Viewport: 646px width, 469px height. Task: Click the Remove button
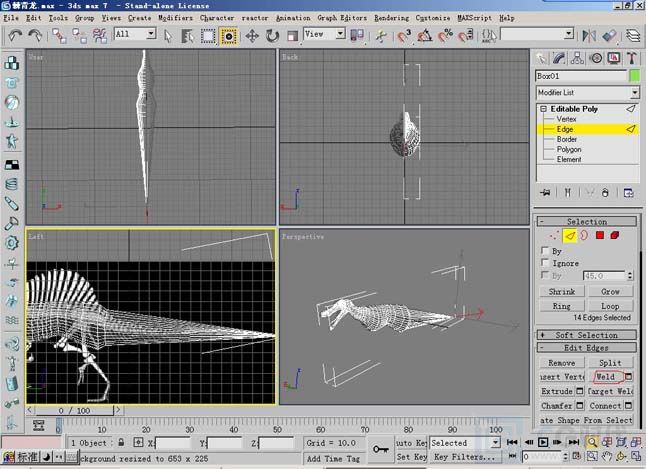pos(562,363)
